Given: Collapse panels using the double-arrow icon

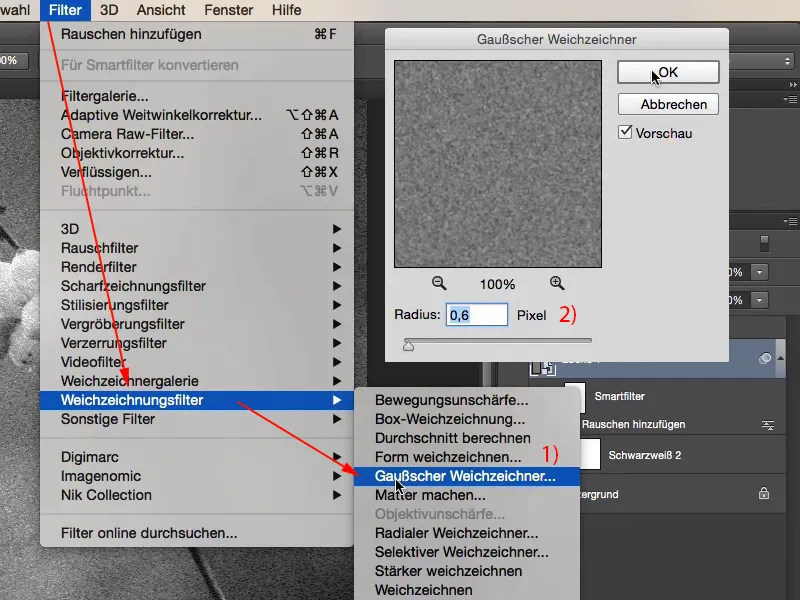Looking at the screenshot, I should [792, 84].
